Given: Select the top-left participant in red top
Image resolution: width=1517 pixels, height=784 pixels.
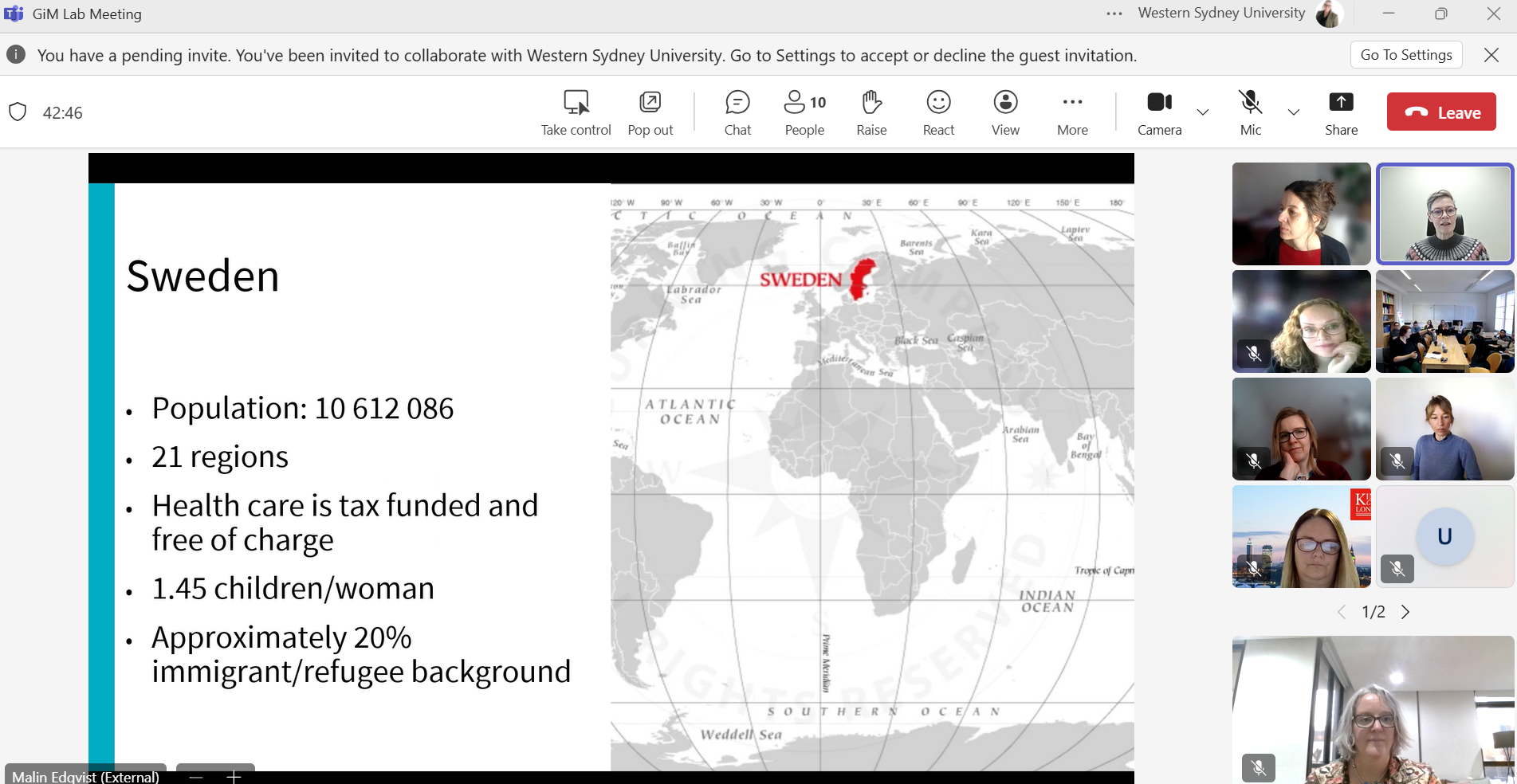Looking at the screenshot, I should [1301, 214].
